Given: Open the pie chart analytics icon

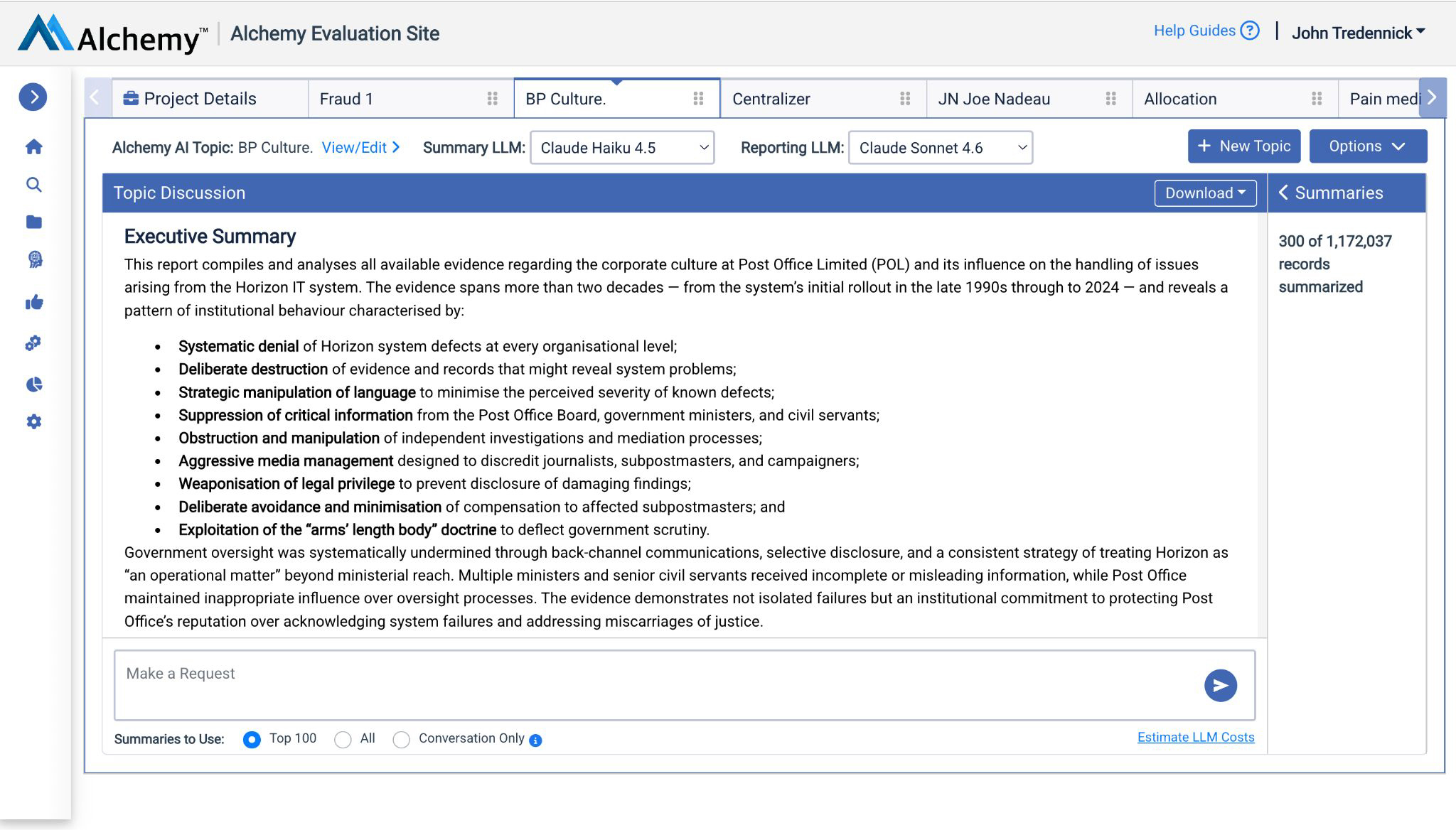Looking at the screenshot, I should (33, 384).
